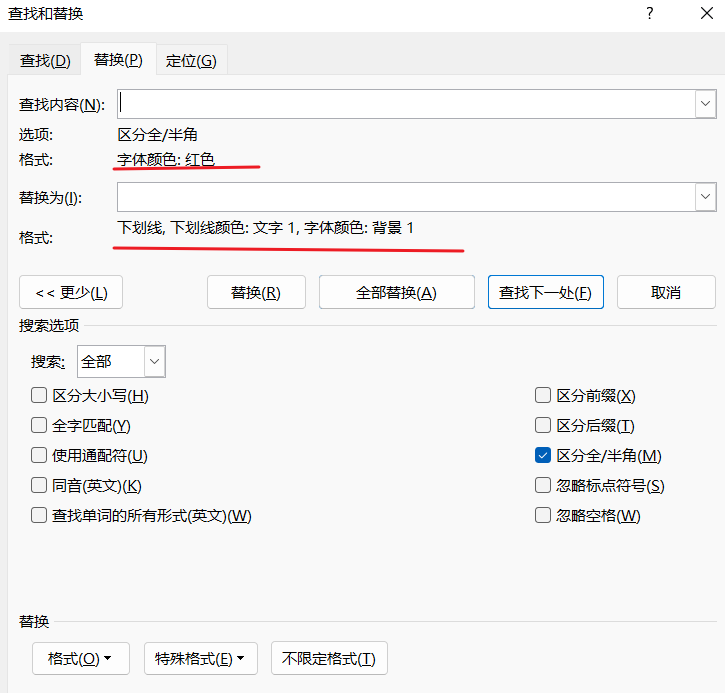Click the 全部替换(A) button

[x=397, y=292]
